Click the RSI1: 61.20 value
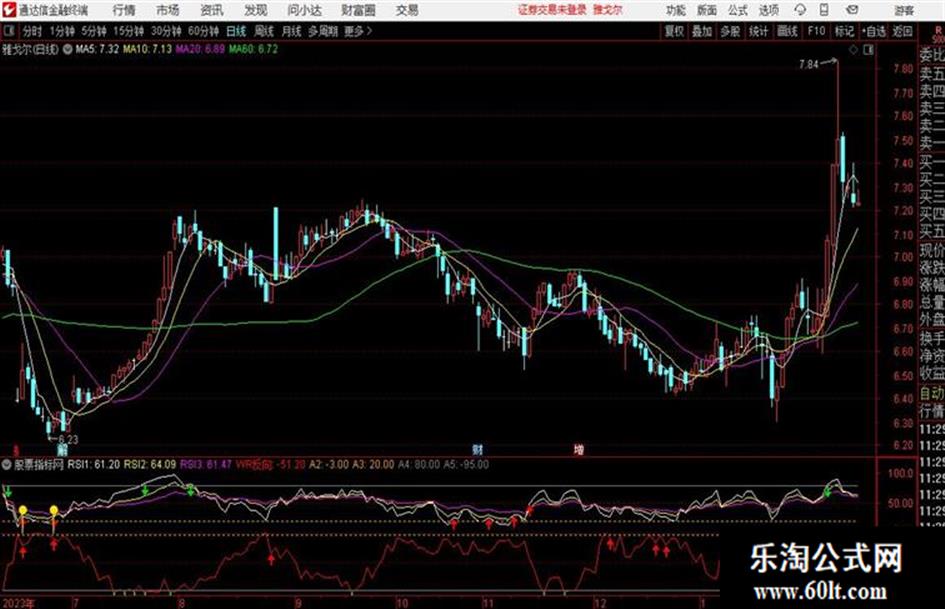This screenshot has height=609, width=945. [93, 464]
